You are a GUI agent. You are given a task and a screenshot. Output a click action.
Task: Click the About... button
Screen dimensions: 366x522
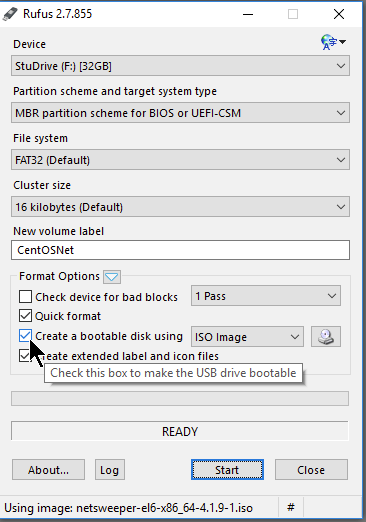(48, 470)
